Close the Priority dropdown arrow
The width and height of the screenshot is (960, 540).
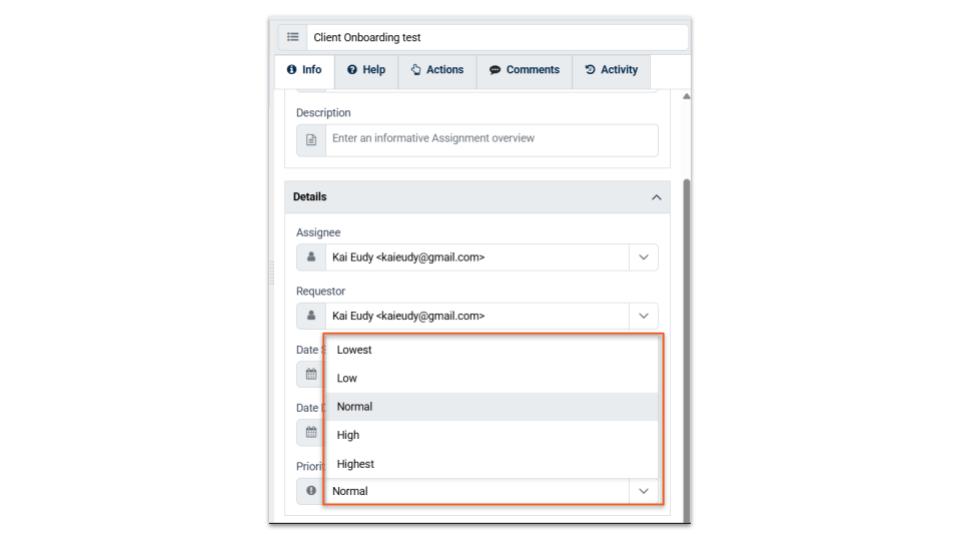644,491
